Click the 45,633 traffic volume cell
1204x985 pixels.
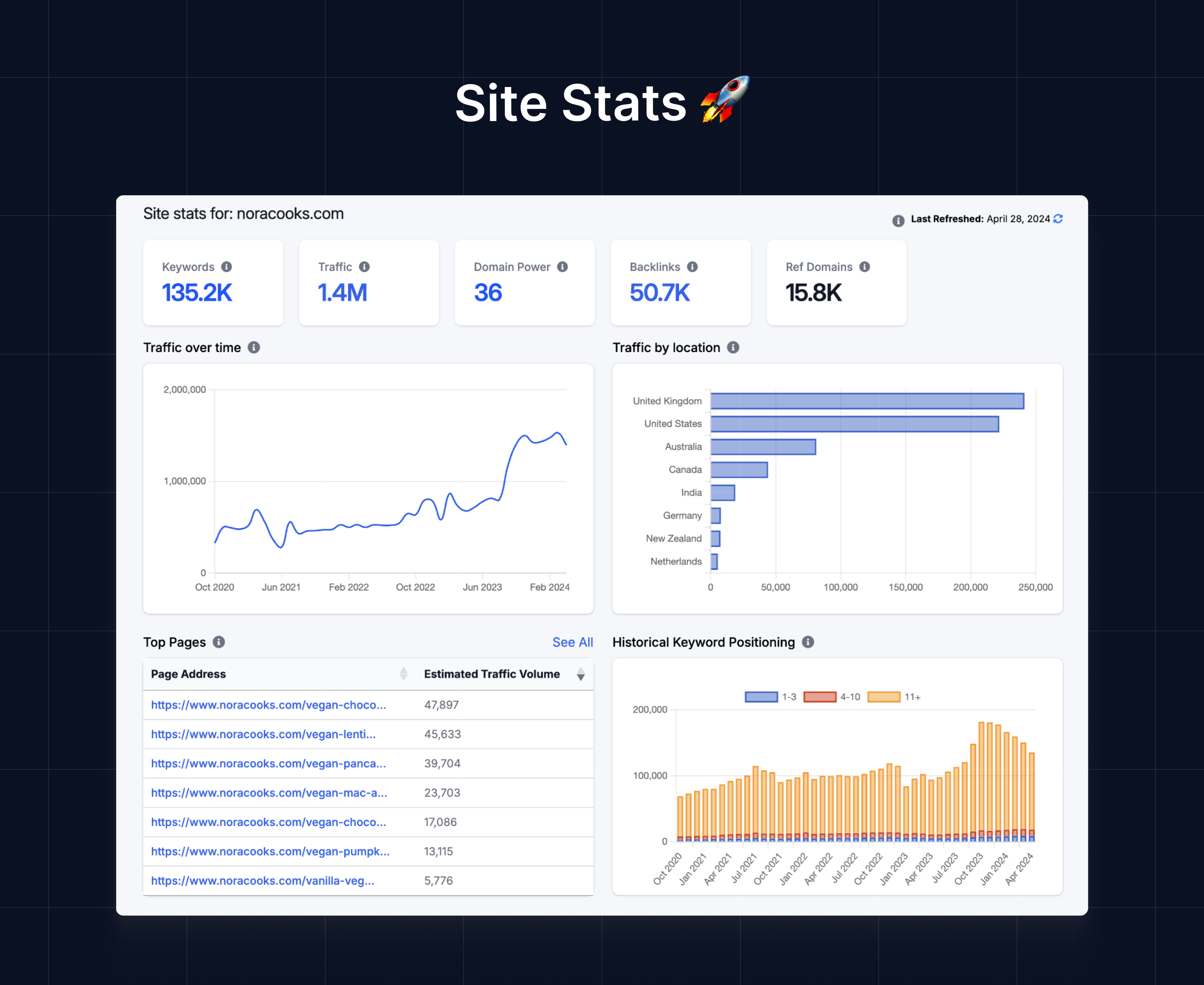(x=443, y=734)
